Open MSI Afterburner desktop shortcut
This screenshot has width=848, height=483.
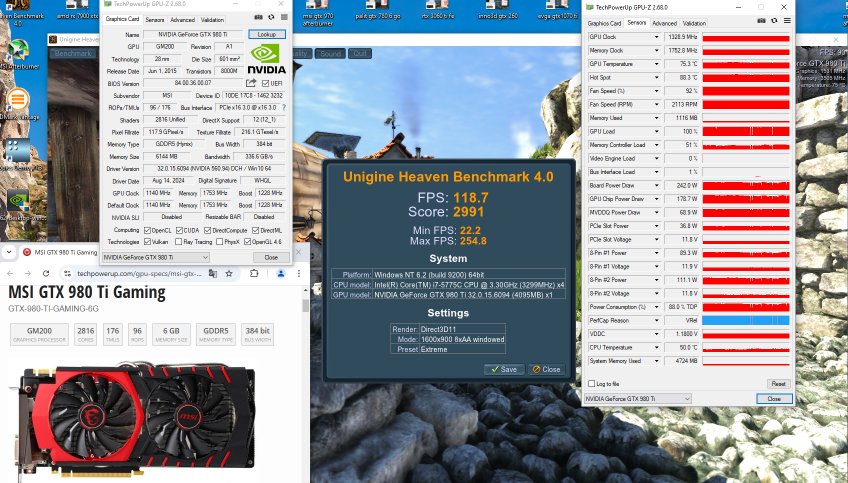pos(18,54)
